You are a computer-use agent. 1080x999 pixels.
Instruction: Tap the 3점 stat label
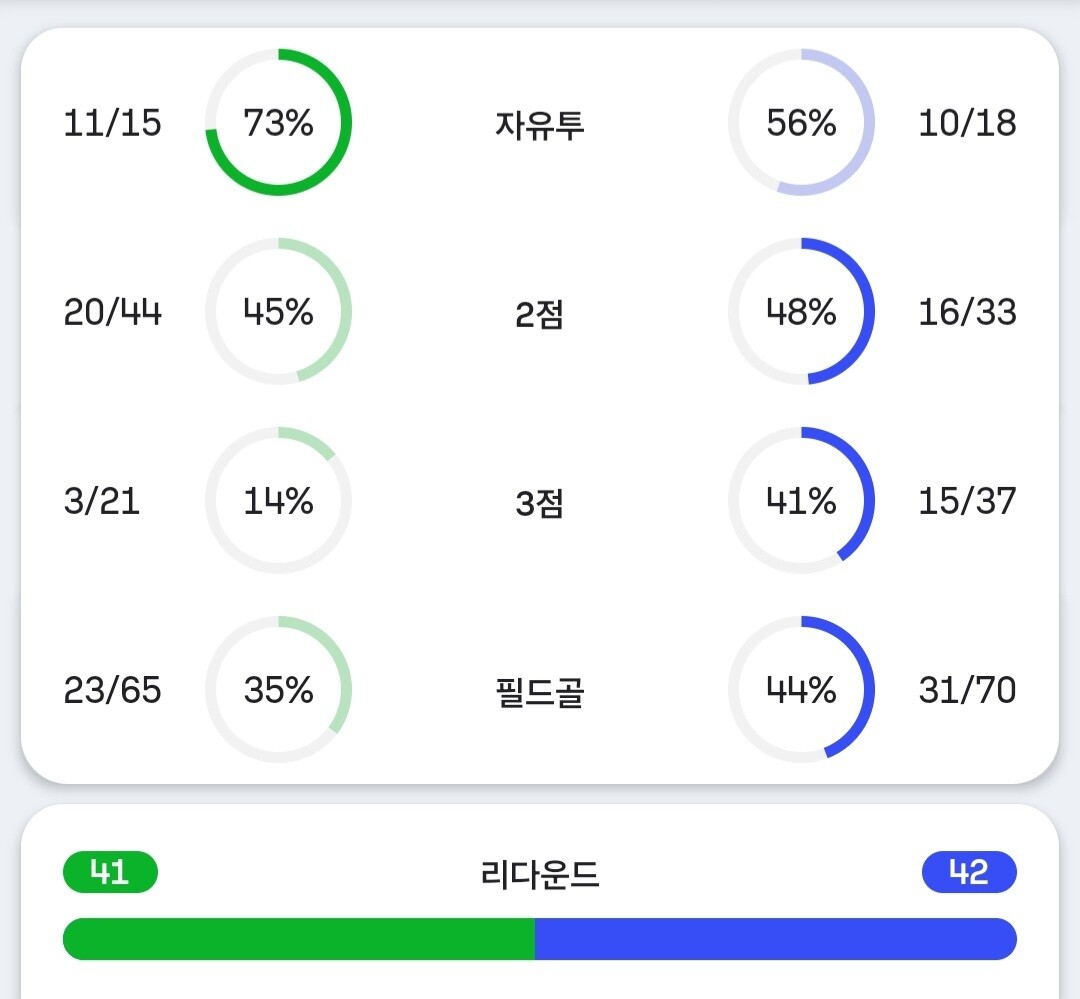click(539, 503)
